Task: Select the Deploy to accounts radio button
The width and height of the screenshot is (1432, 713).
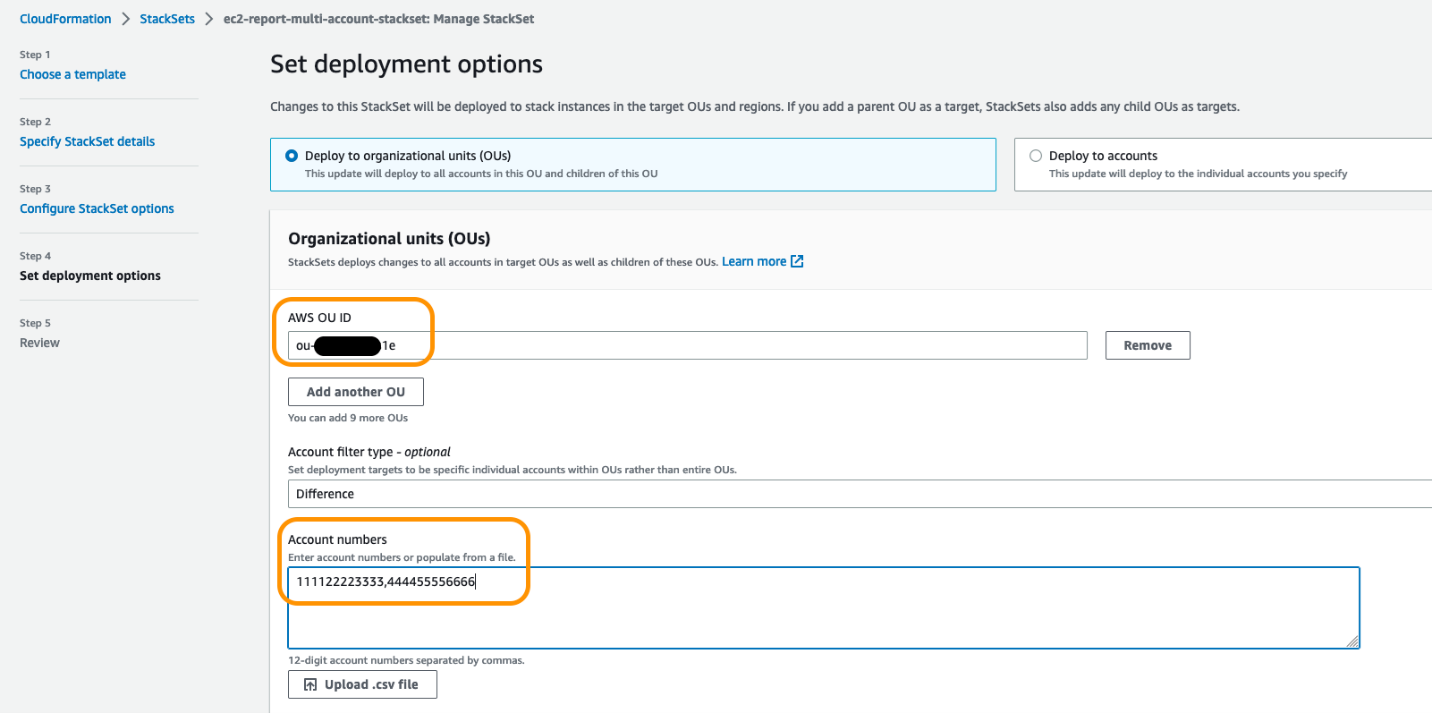Action: click(x=1035, y=155)
